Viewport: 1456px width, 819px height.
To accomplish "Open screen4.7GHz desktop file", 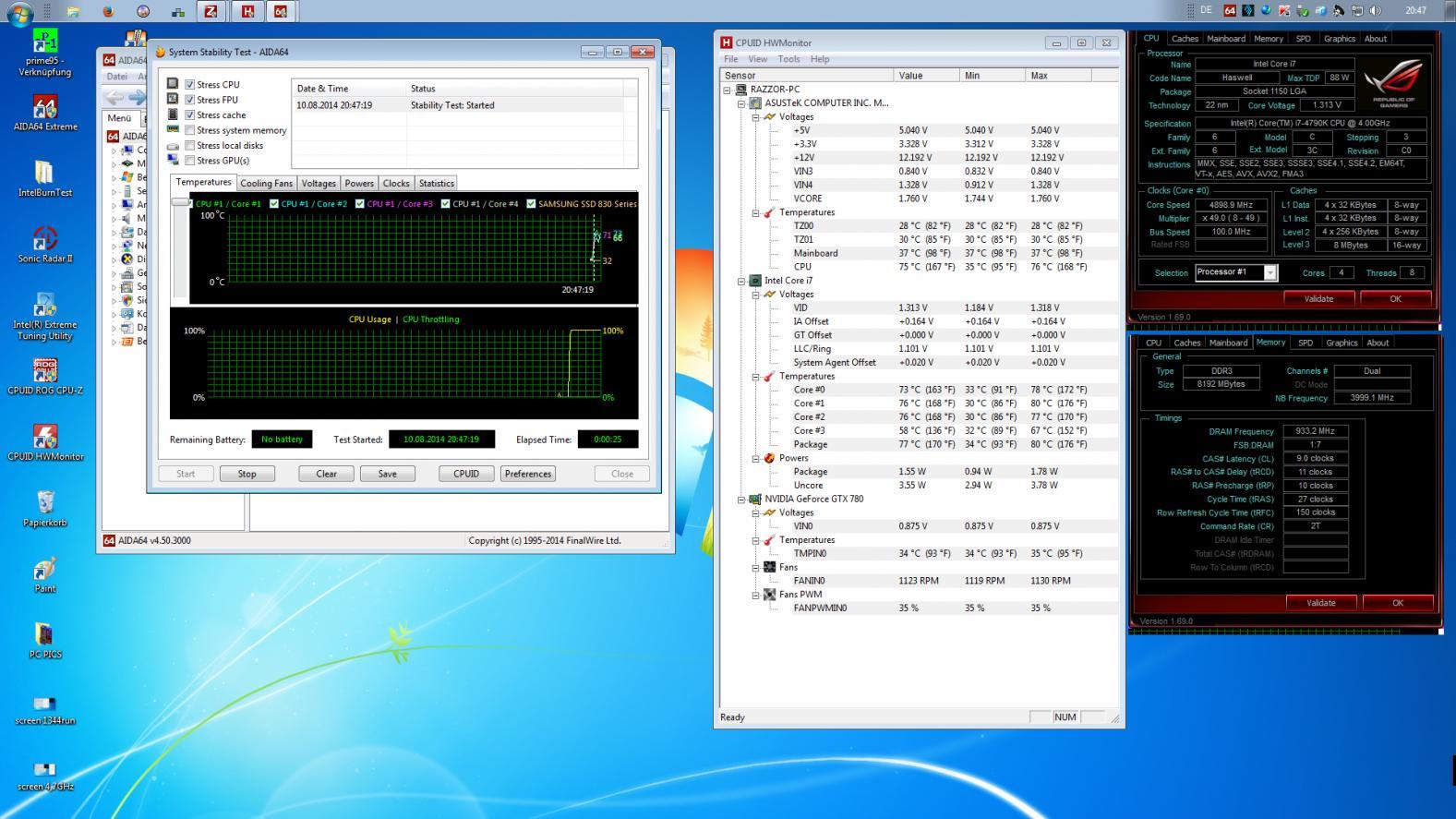I will click(x=45, y=776).
